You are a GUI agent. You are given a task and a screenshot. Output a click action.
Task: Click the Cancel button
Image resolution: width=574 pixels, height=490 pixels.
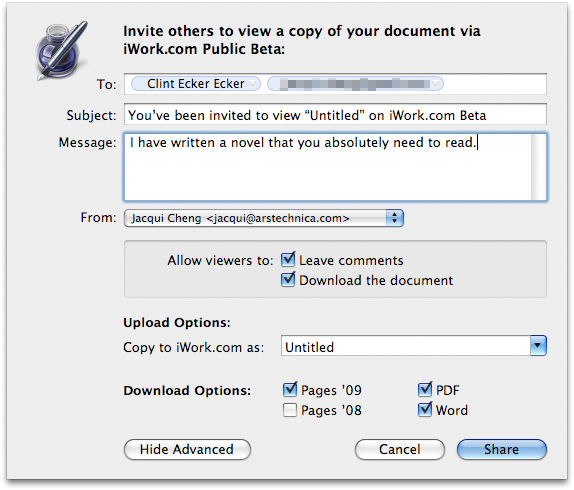click(400, 449)
